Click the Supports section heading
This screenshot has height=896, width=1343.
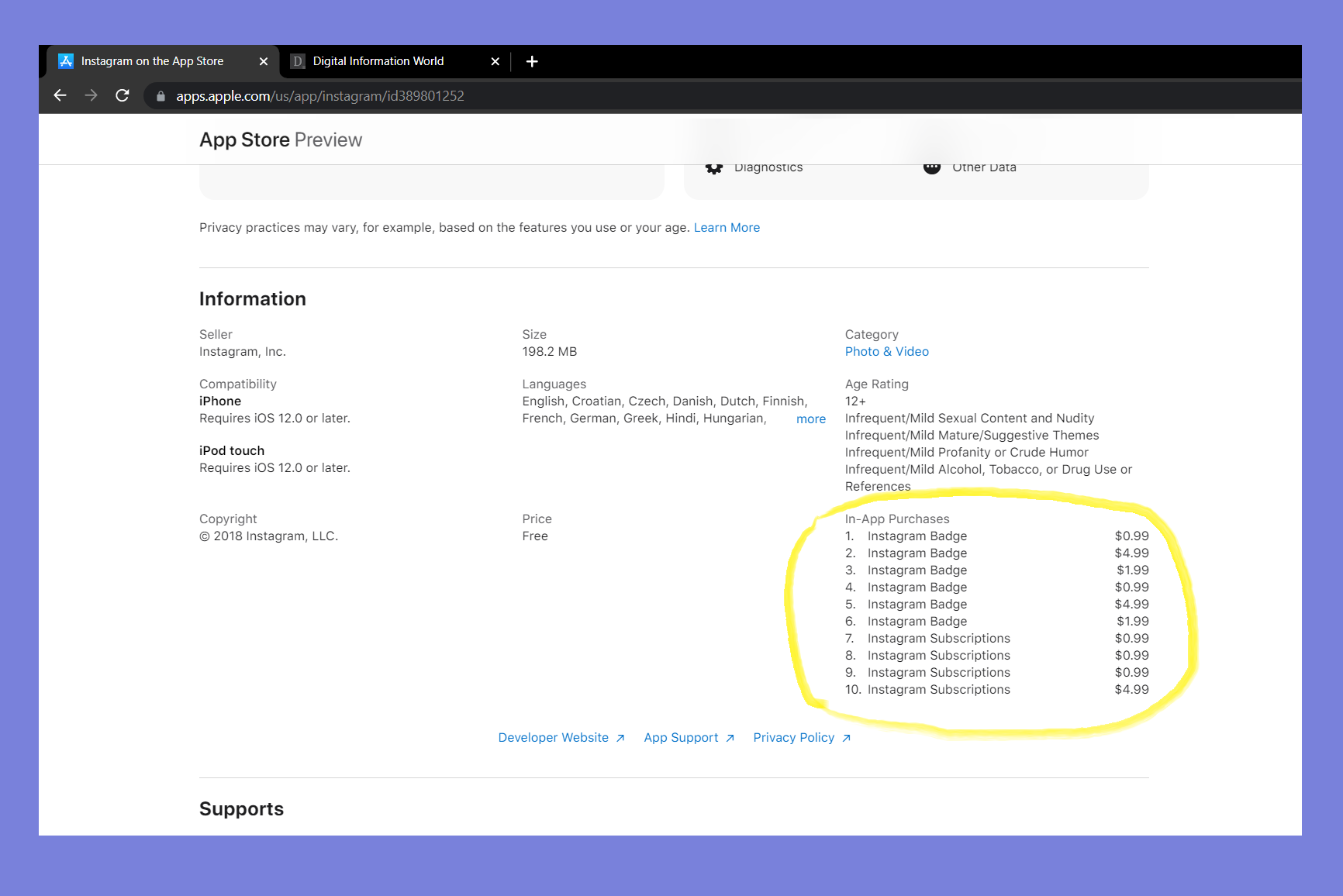[x=242, y=809]
